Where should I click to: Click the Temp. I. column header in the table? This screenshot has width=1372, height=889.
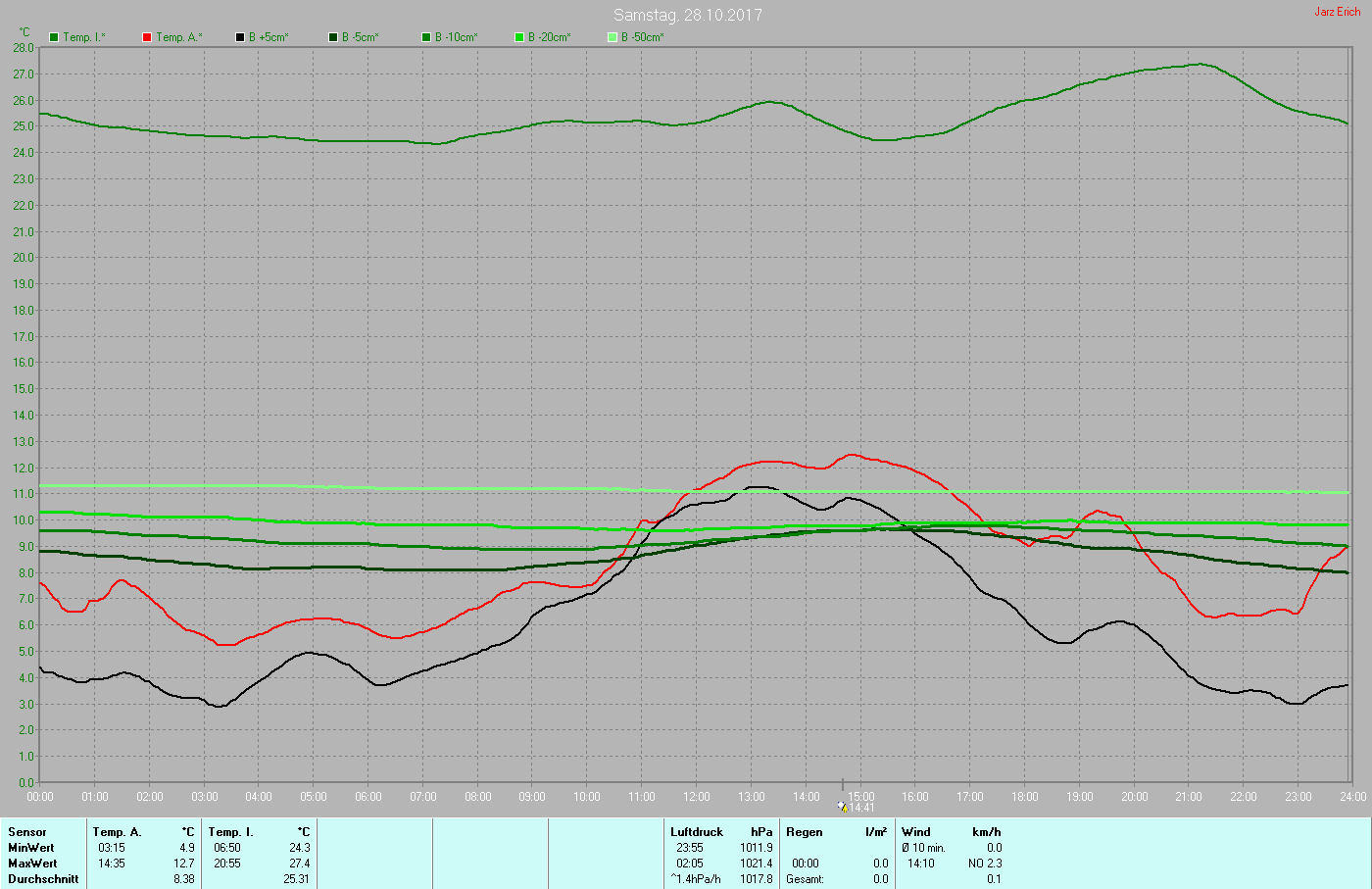point(231,832)
